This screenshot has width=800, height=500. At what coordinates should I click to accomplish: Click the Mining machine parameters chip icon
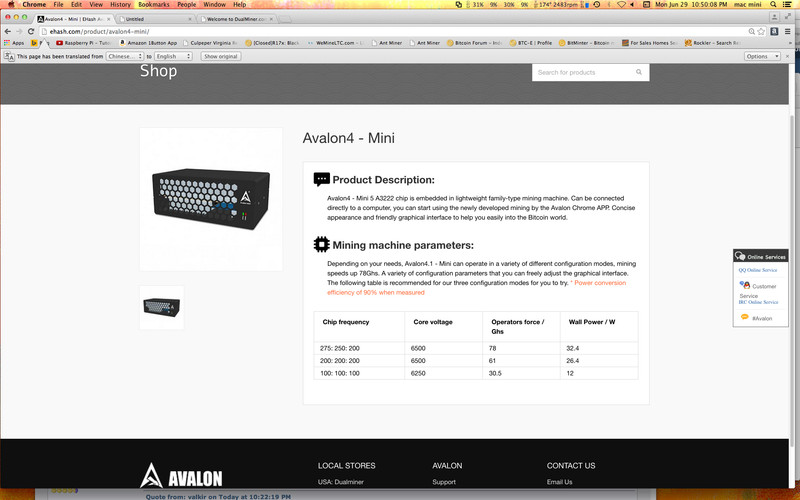pyautogui.click(x=321, y=244)
